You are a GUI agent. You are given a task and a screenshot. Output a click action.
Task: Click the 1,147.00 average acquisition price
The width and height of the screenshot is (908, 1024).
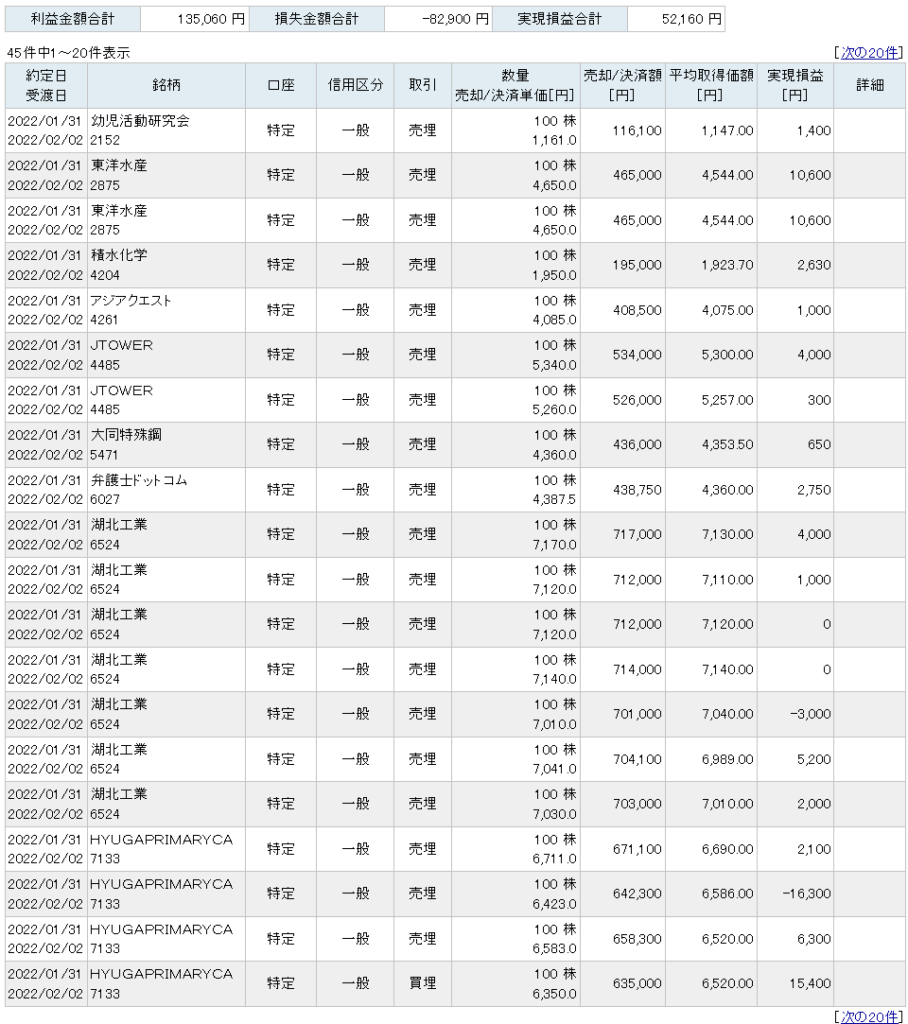click(727, 131)
